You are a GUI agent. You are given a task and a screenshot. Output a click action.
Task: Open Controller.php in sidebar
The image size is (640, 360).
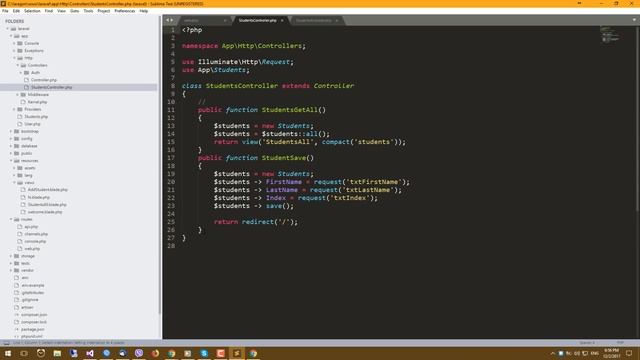[x=44, y=80]
